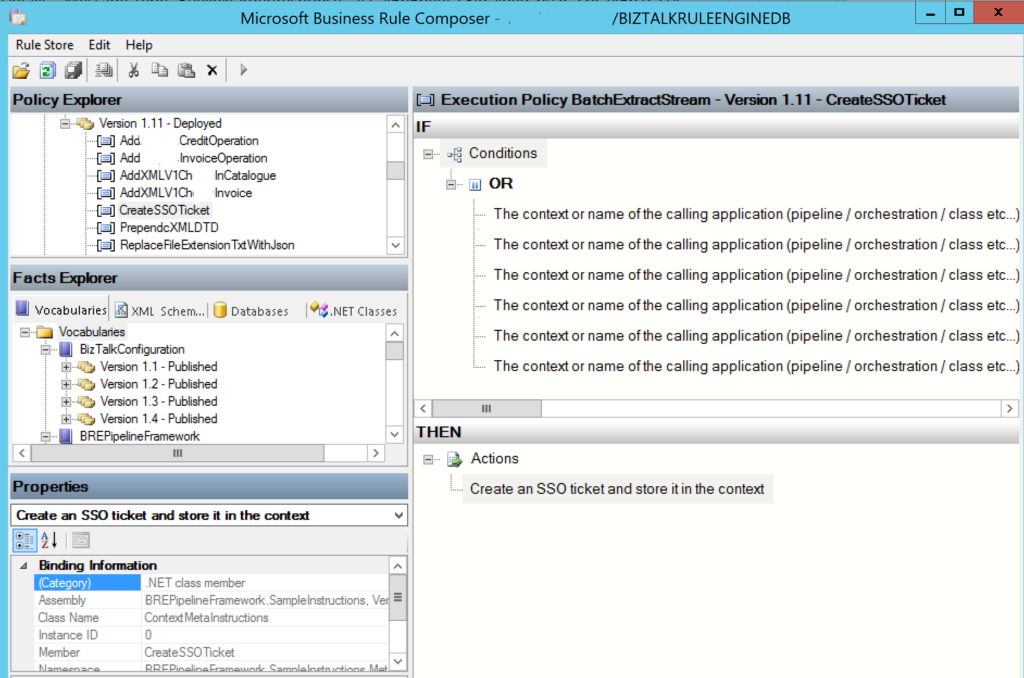This screenshot has width=1024, height=678.
Task: Open the Edit menu
Action: pos(99,45)
